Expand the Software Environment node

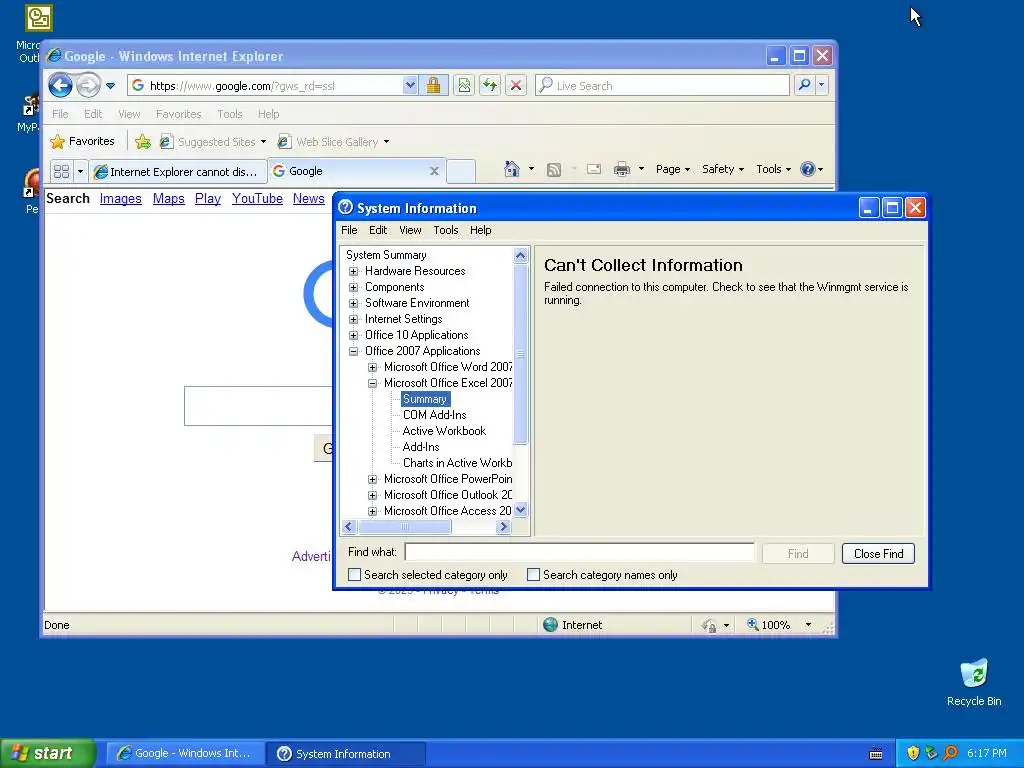click(x=353, y=303)
